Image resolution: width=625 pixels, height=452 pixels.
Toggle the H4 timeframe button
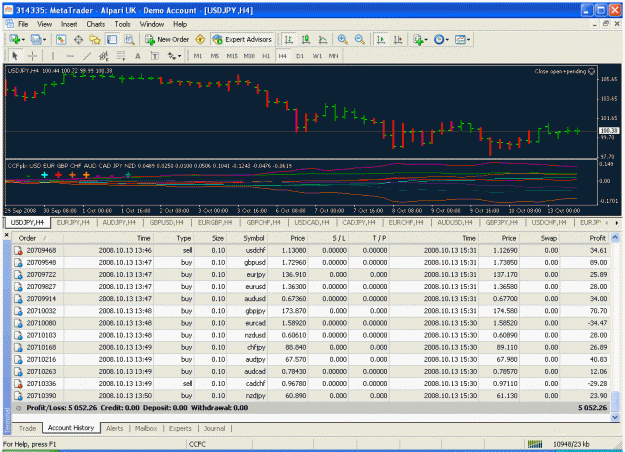coord(283,56)
